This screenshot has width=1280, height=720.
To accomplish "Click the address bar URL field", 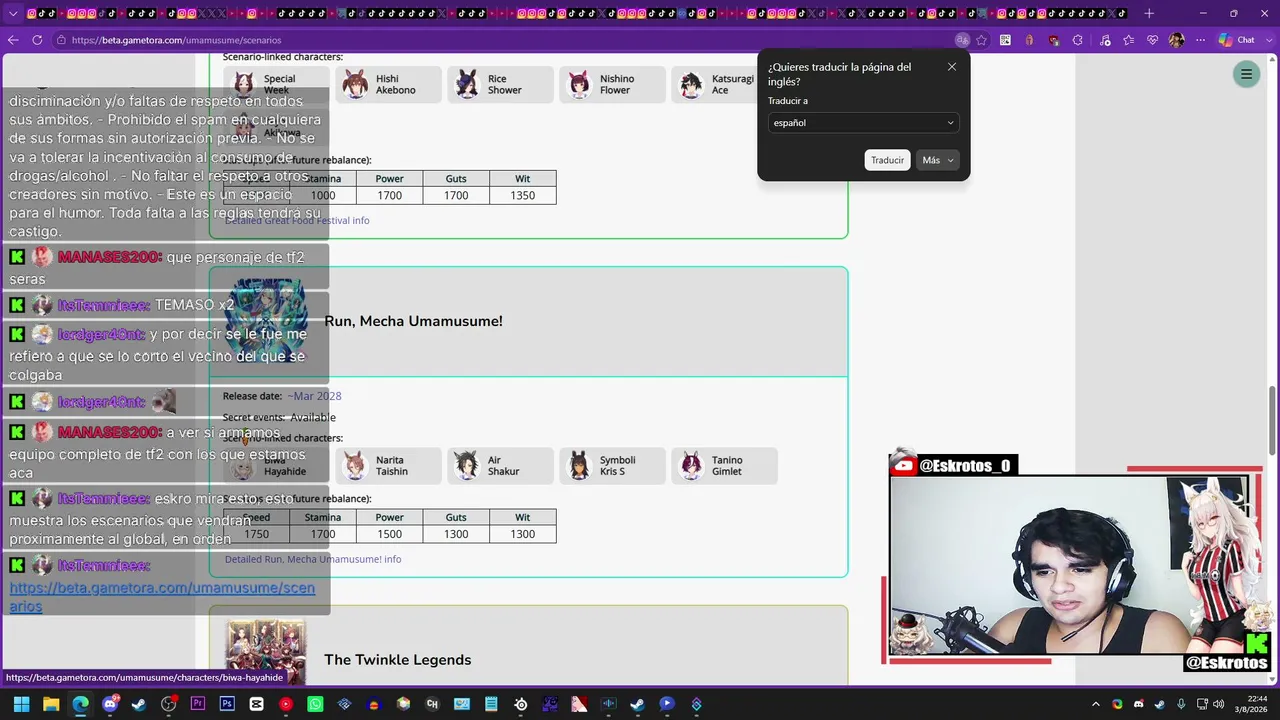I will click(x=500, y=40).
